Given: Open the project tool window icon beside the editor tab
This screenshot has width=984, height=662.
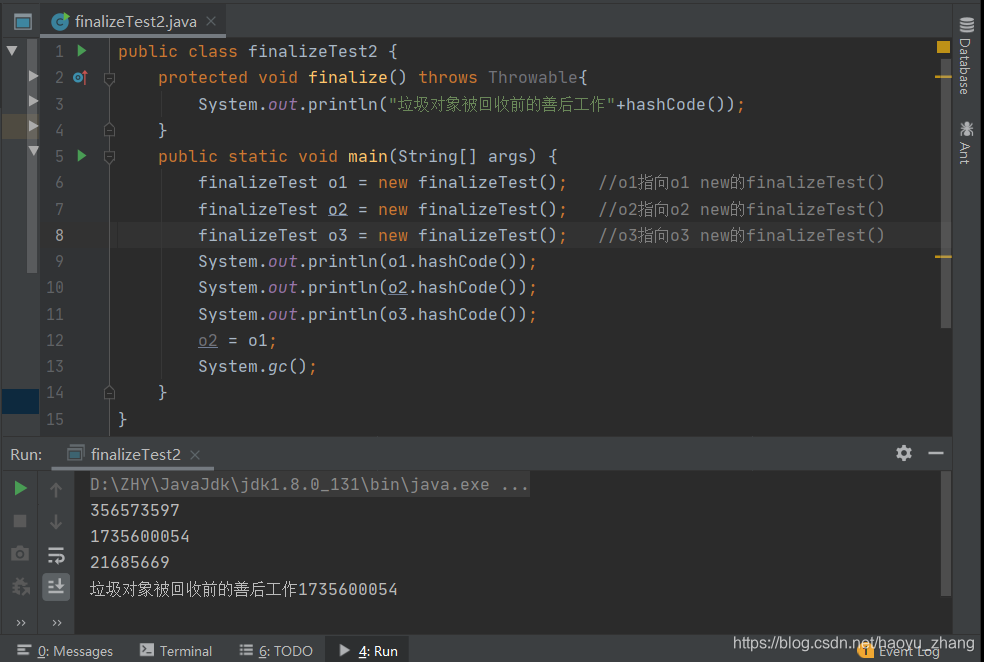Looking at the screenshot, I should [23, 22].
